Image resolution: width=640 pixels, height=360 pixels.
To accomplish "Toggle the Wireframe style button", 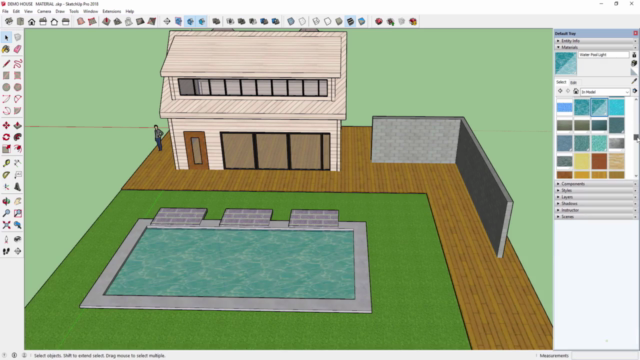I will click(x=316, y=21).
